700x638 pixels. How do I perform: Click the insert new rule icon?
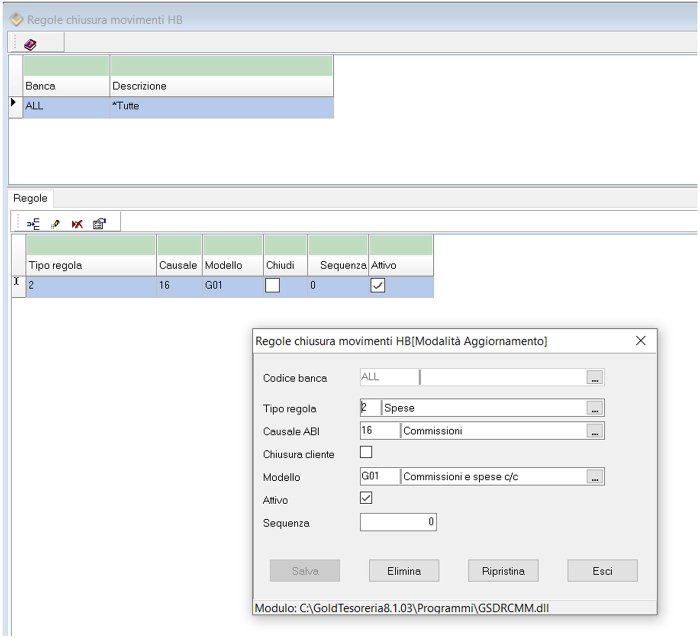pos(33,224)
